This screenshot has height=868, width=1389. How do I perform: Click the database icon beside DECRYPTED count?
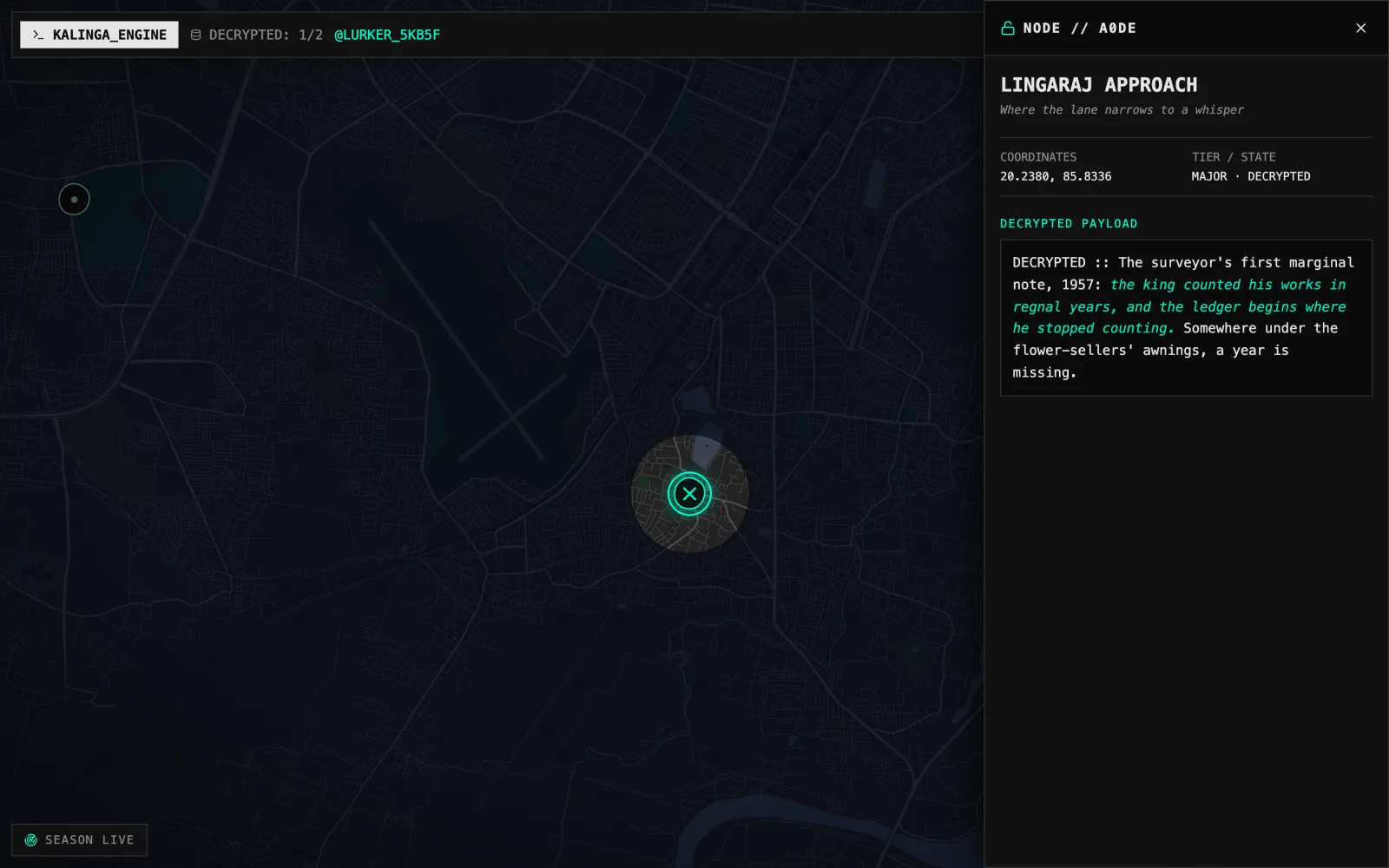195,35
